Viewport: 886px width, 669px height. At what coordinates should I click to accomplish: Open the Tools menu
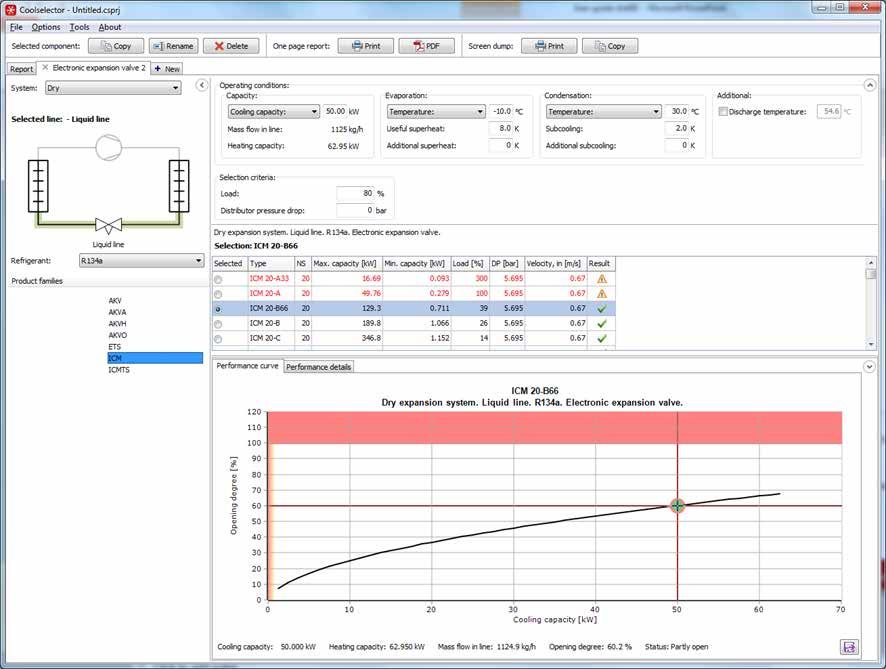(79, 27)
